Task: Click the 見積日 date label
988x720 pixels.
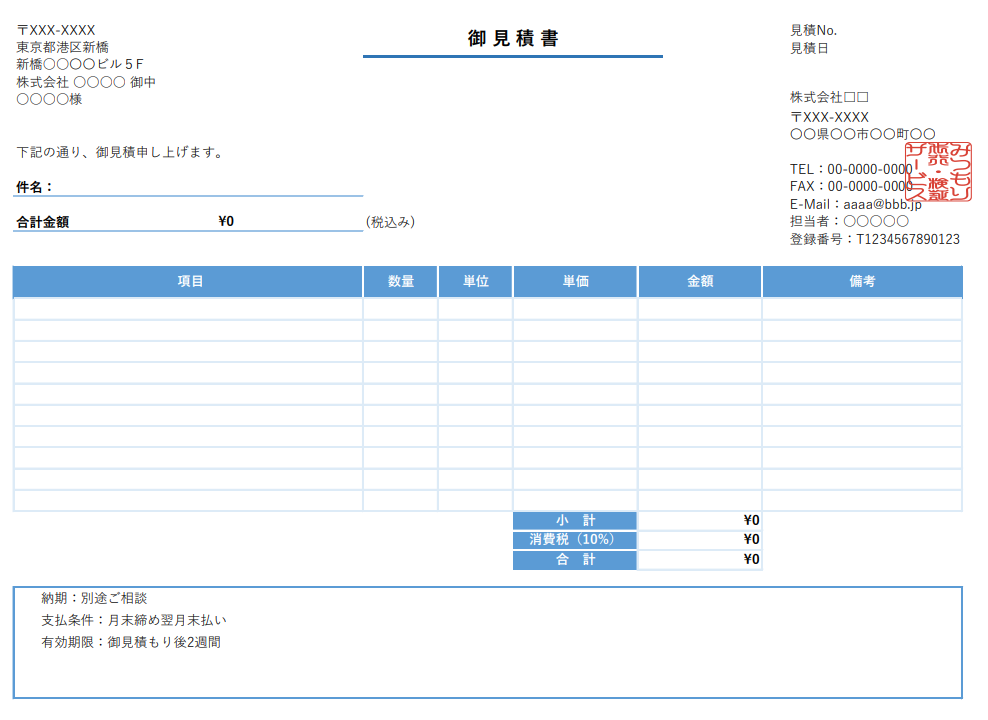Action: click(809, 48)
